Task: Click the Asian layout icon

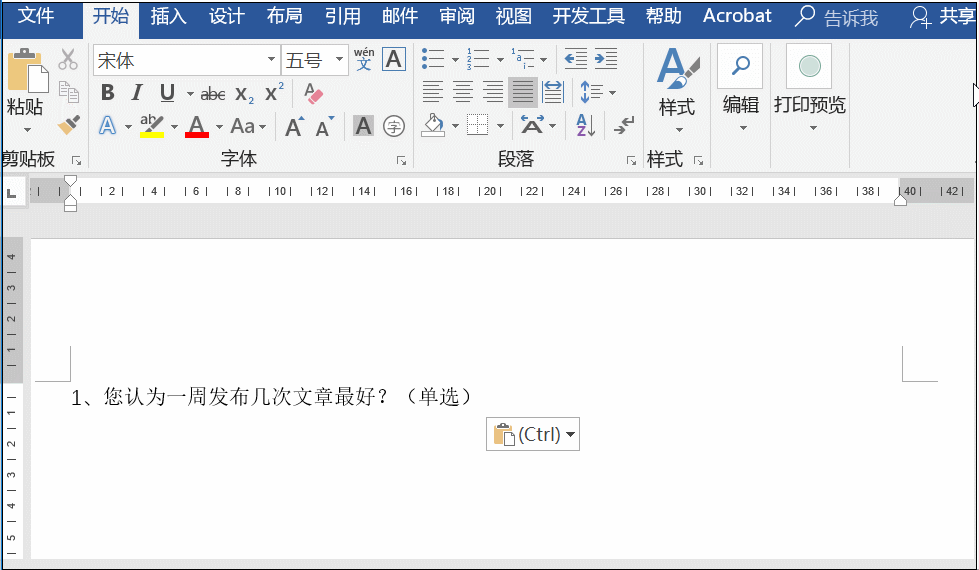Action: point(532,125)
